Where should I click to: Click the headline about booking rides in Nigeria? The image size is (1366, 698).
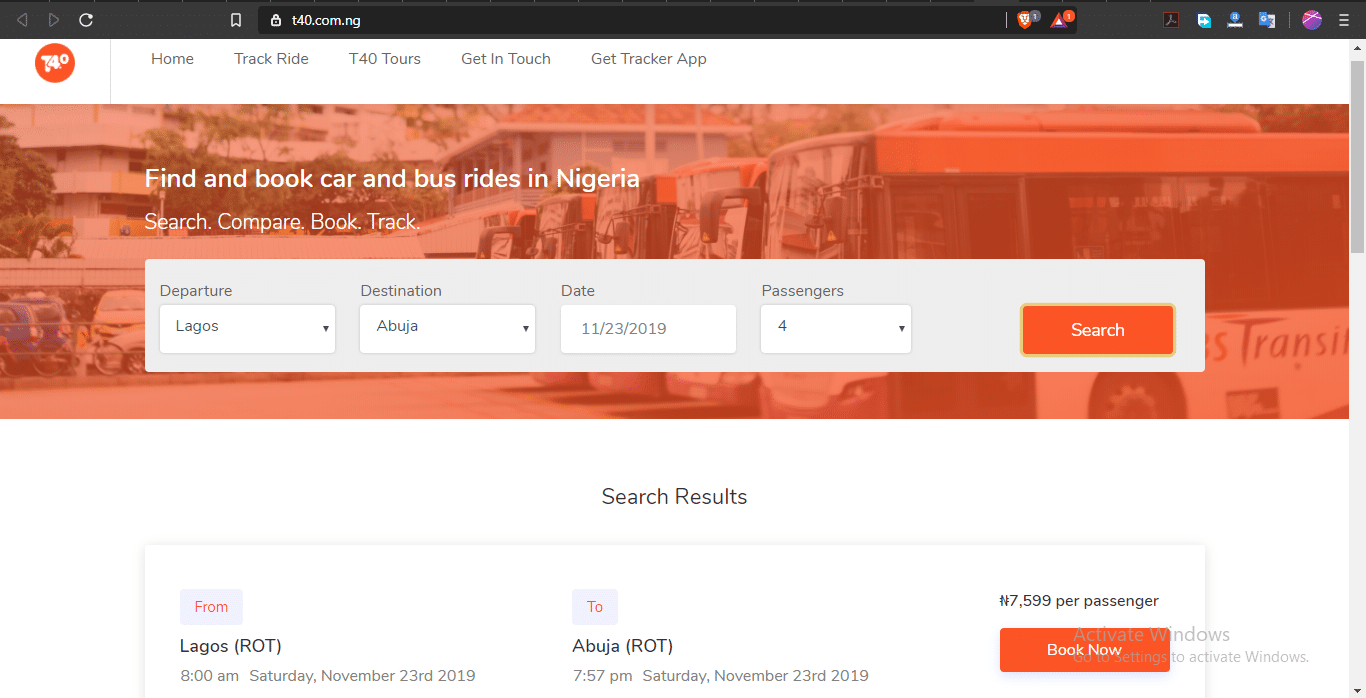click(392, 179)
